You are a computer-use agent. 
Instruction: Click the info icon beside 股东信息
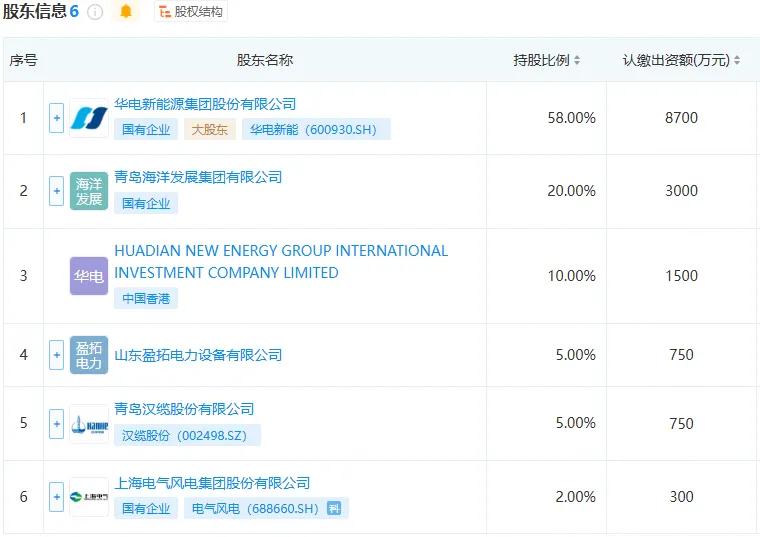point(95,12)
